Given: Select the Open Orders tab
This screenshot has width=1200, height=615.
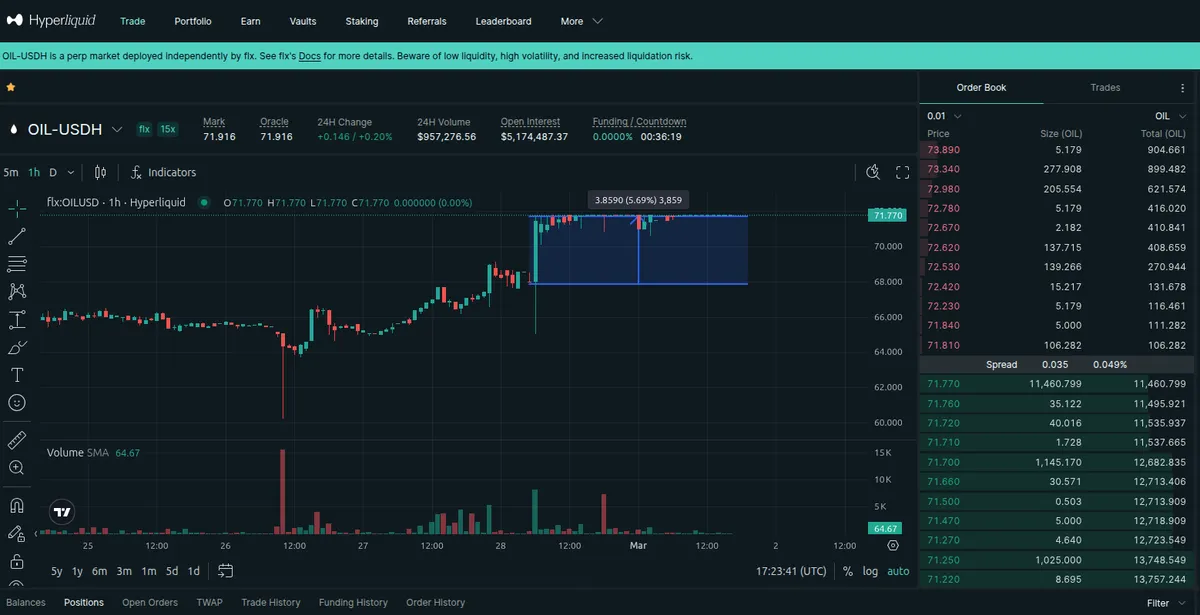Looking at the screenshot, I should pyautogui.click(x=150, y=603).
